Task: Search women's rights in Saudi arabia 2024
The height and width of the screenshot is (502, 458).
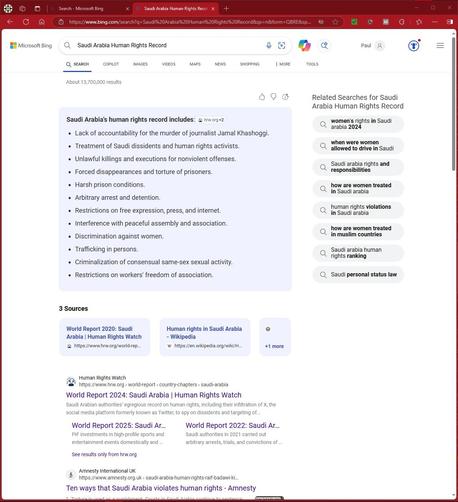Action: (x=358, y=124)
